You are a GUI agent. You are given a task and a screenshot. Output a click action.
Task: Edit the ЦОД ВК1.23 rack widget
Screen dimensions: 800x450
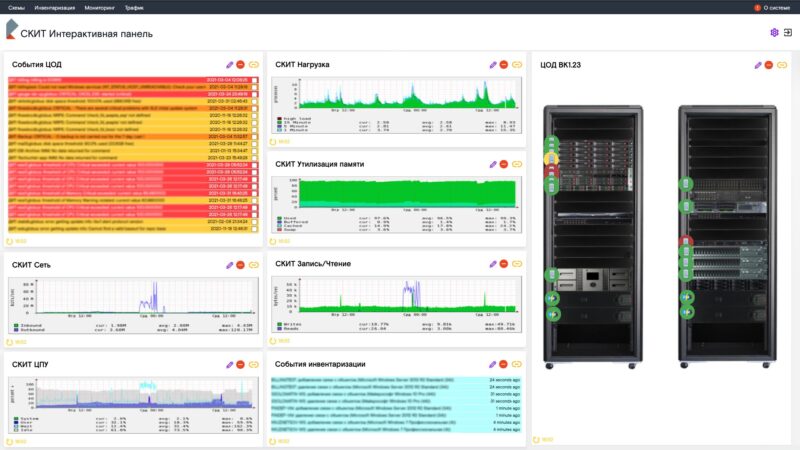pyautogui.click(x=757, y=65)
